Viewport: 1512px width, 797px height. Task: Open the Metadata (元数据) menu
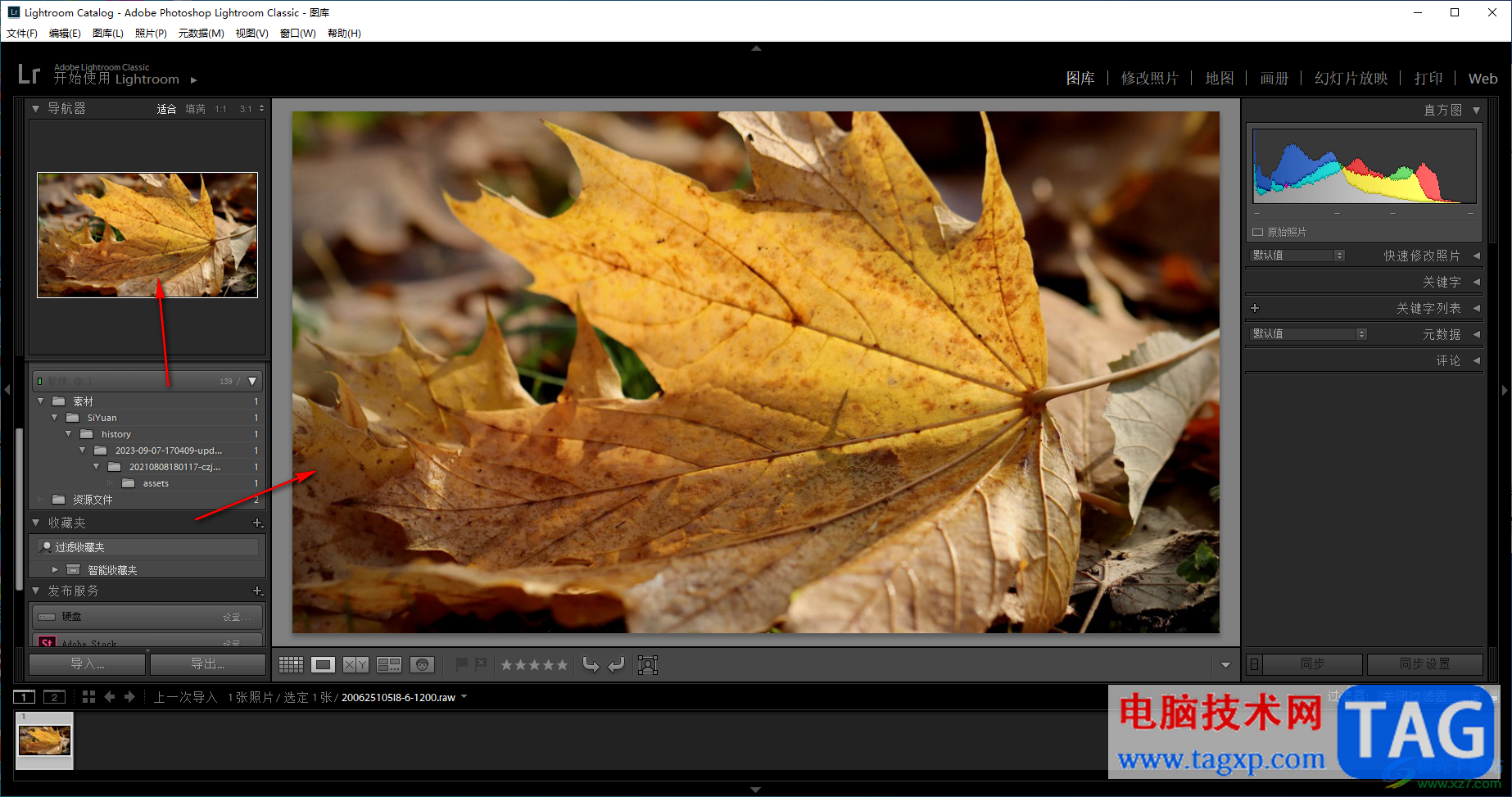click(201, 34)
